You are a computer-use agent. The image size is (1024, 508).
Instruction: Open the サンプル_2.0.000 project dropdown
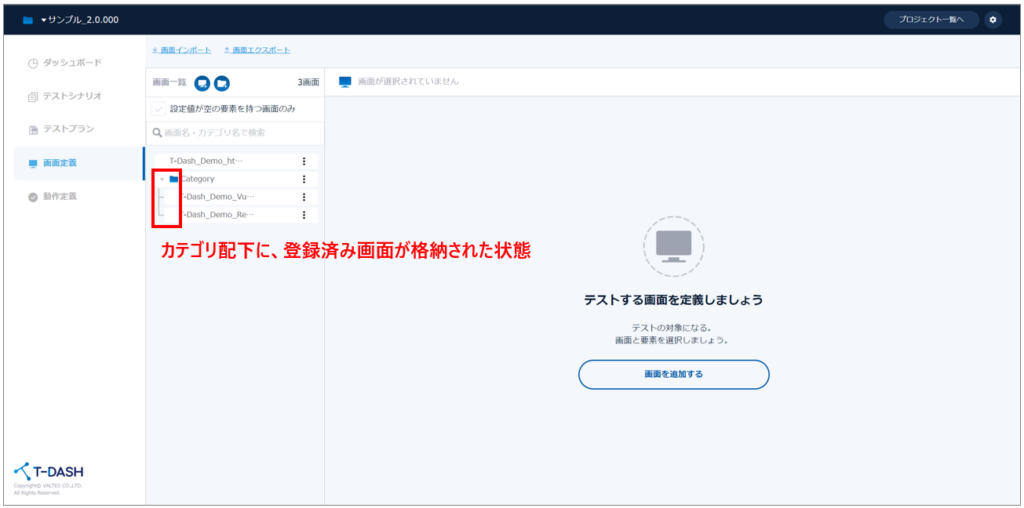click(x=78, y=19)
